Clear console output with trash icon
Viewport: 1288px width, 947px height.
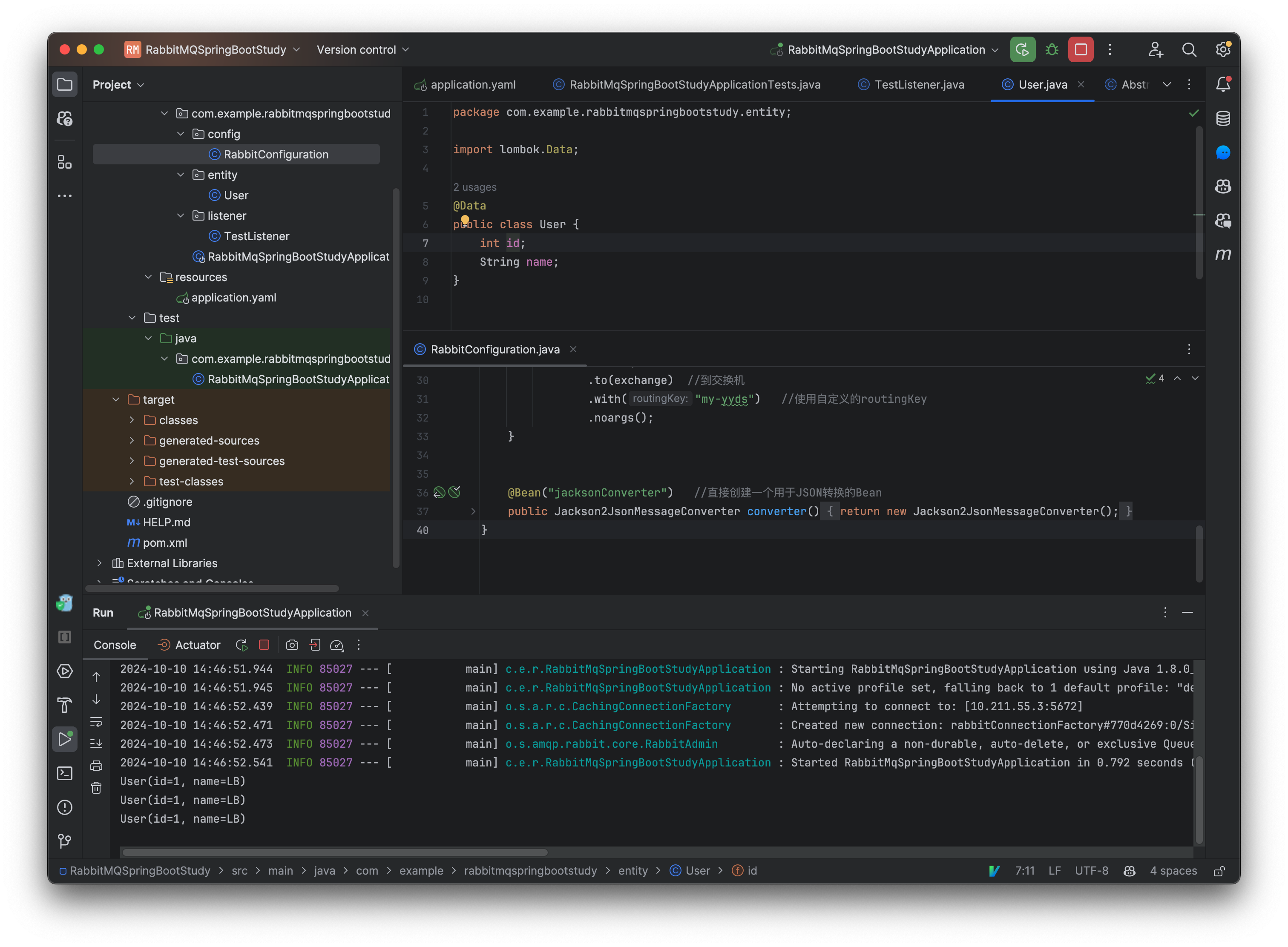pyautogui.click(x=96, y=788)
